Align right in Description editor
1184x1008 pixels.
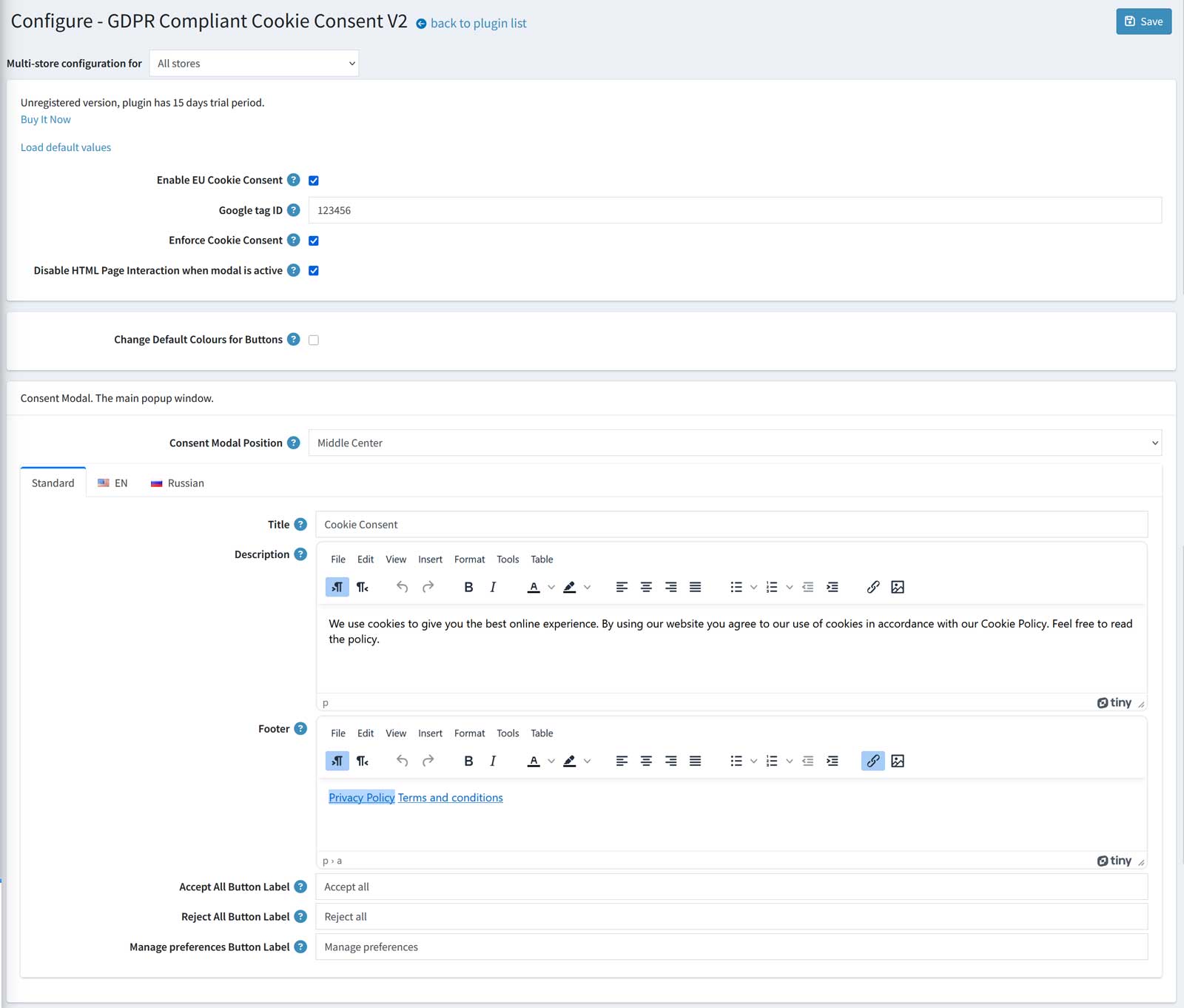(x=670, y=587)
